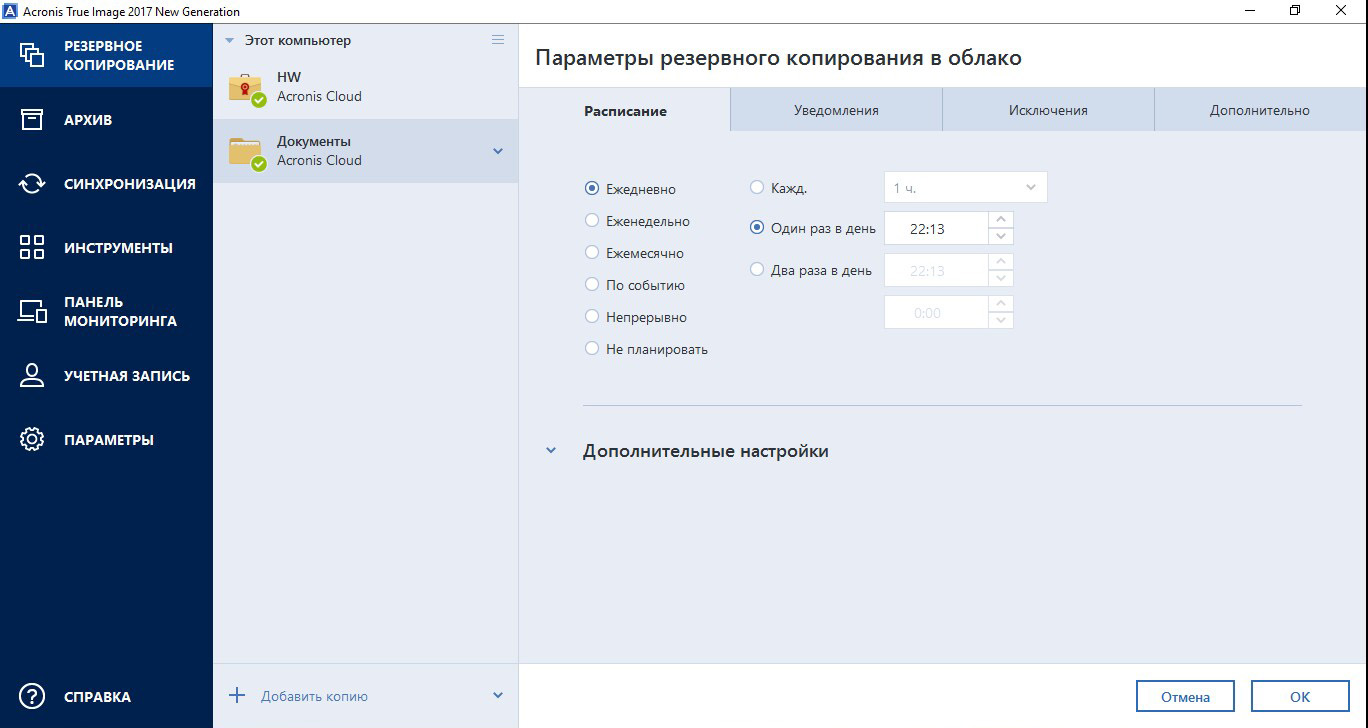Click the 22:13 once-a-day time field
The height and width of the screenshot is (728, 1368).
[x=937, y=229]
